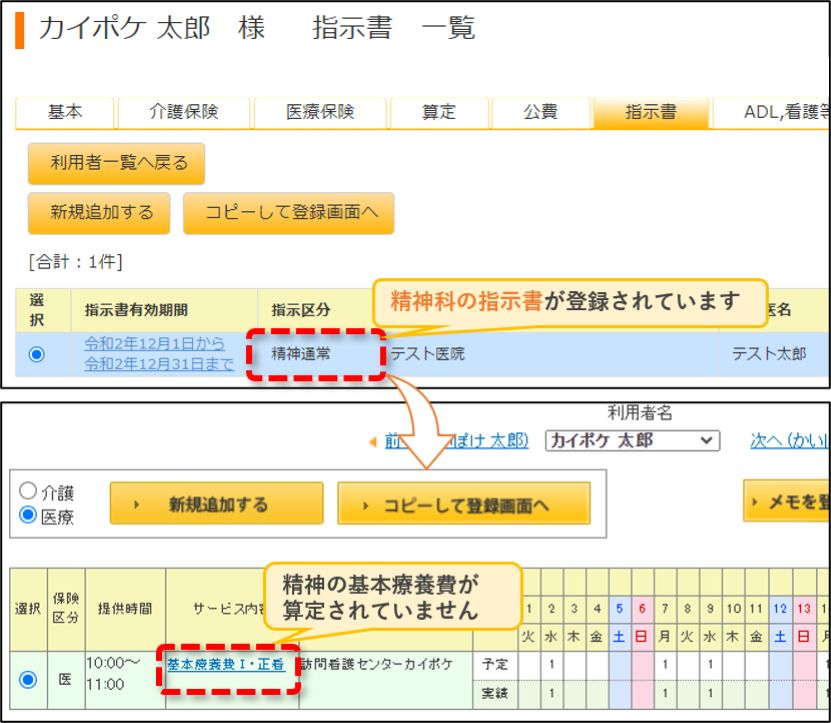Click the 次へ next user link
Screen dimensions: 831x723
point(790,440)
